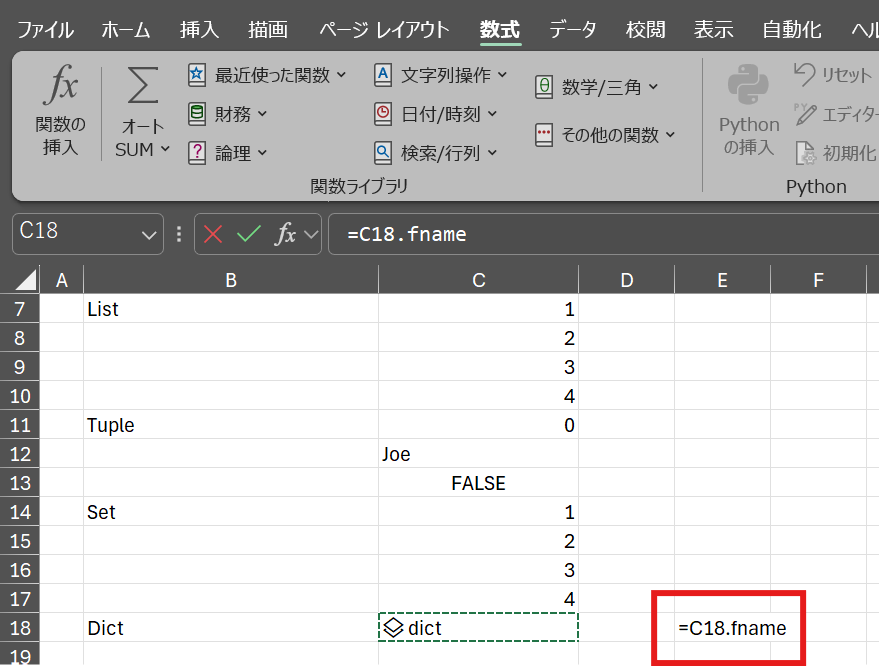Select row 18 header
Image resolution: width=879 pixels, height=666 pixels.
pyautogui.click(x=20, y=628)
